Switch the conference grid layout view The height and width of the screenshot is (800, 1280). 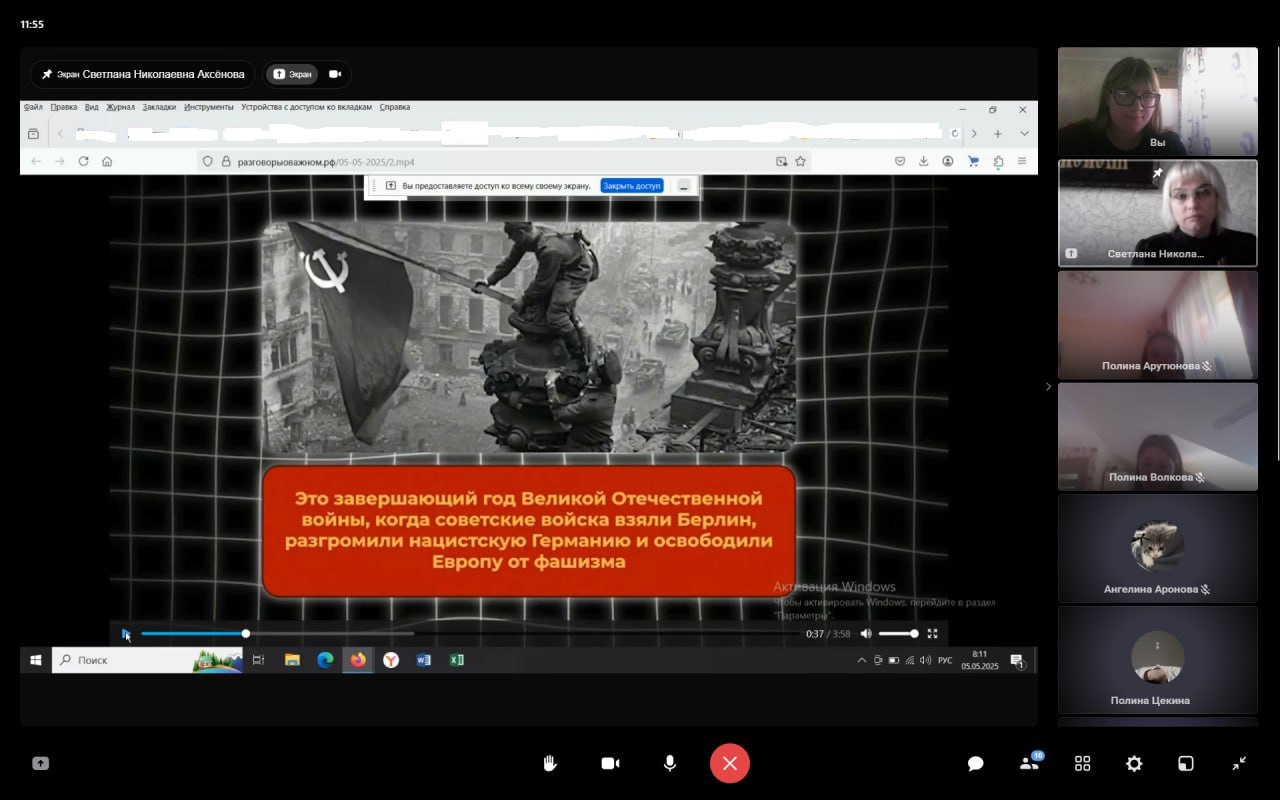pyautogui.click(x=1082, y=763)
